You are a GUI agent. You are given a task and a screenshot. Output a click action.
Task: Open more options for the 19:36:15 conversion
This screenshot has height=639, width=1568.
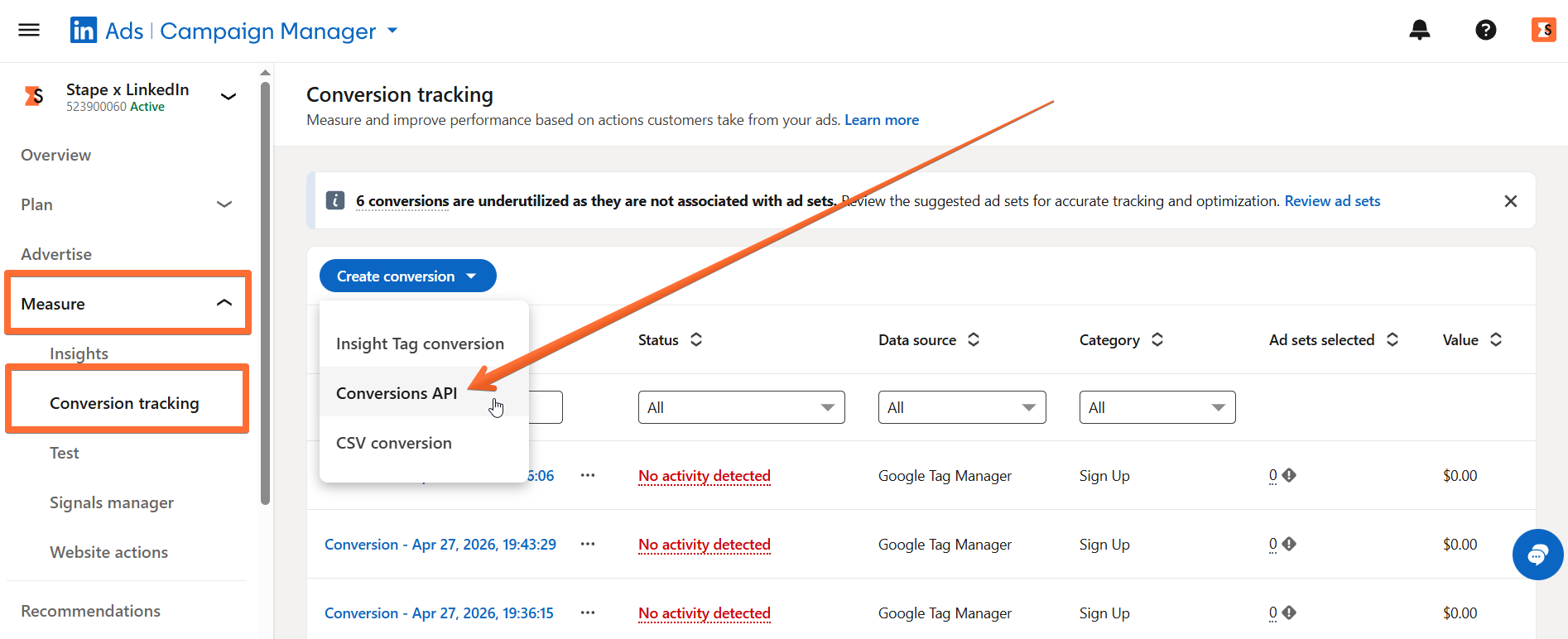(x=588, y=613)
